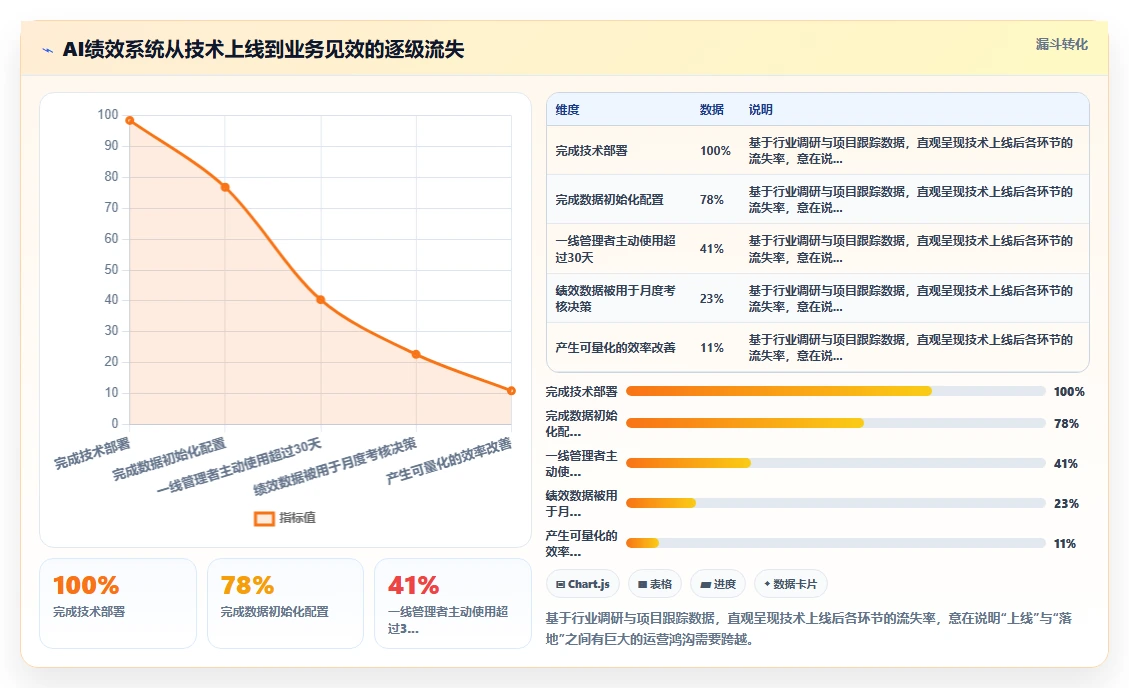The image size is (1129, 688).
Task: Click the 100% value in the table
Action: [715, 150]
